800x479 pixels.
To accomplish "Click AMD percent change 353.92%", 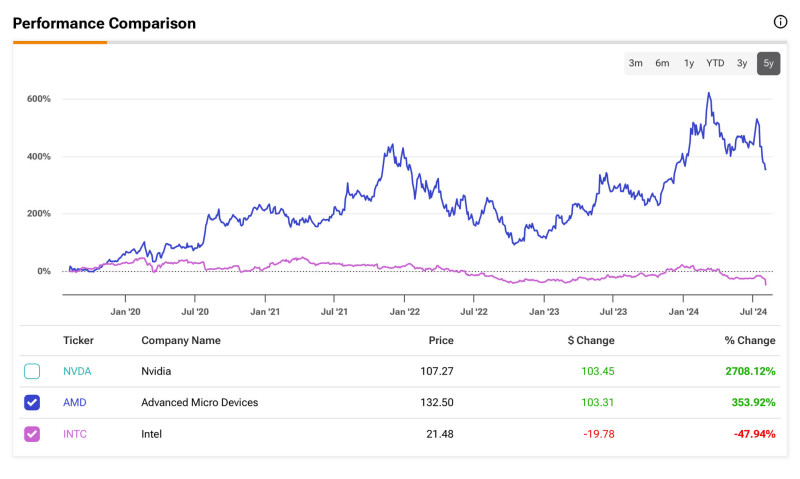I will pyautogui.click(x=754, y=402).
